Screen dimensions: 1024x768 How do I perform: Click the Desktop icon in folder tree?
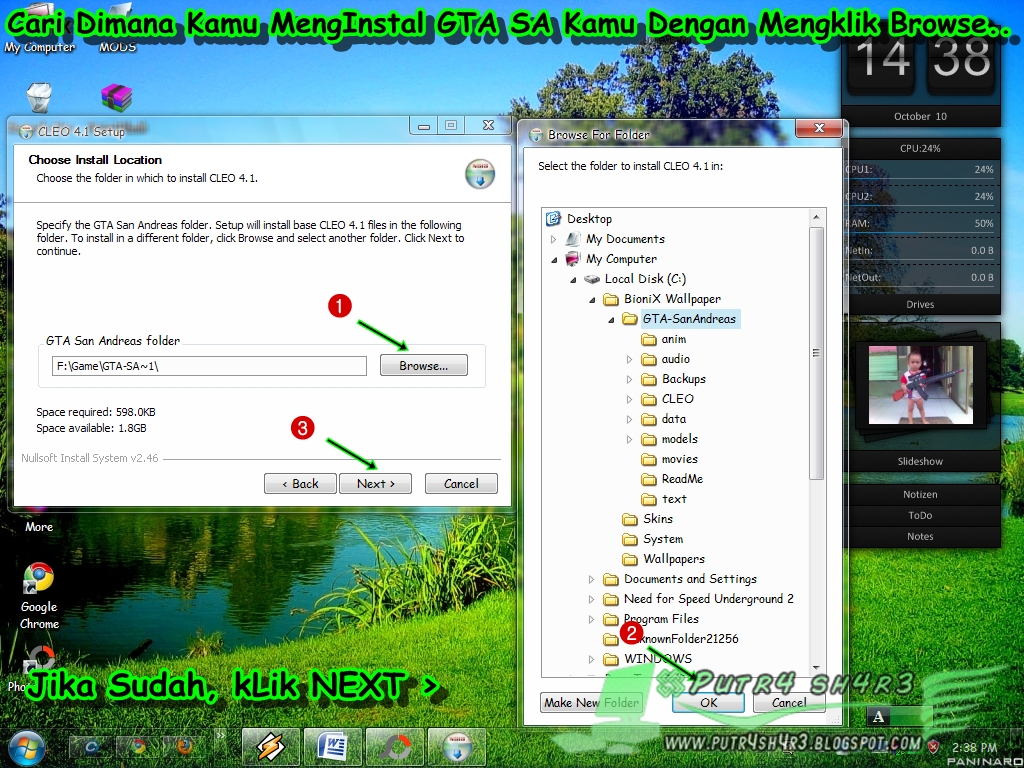(x=554, y=218)
